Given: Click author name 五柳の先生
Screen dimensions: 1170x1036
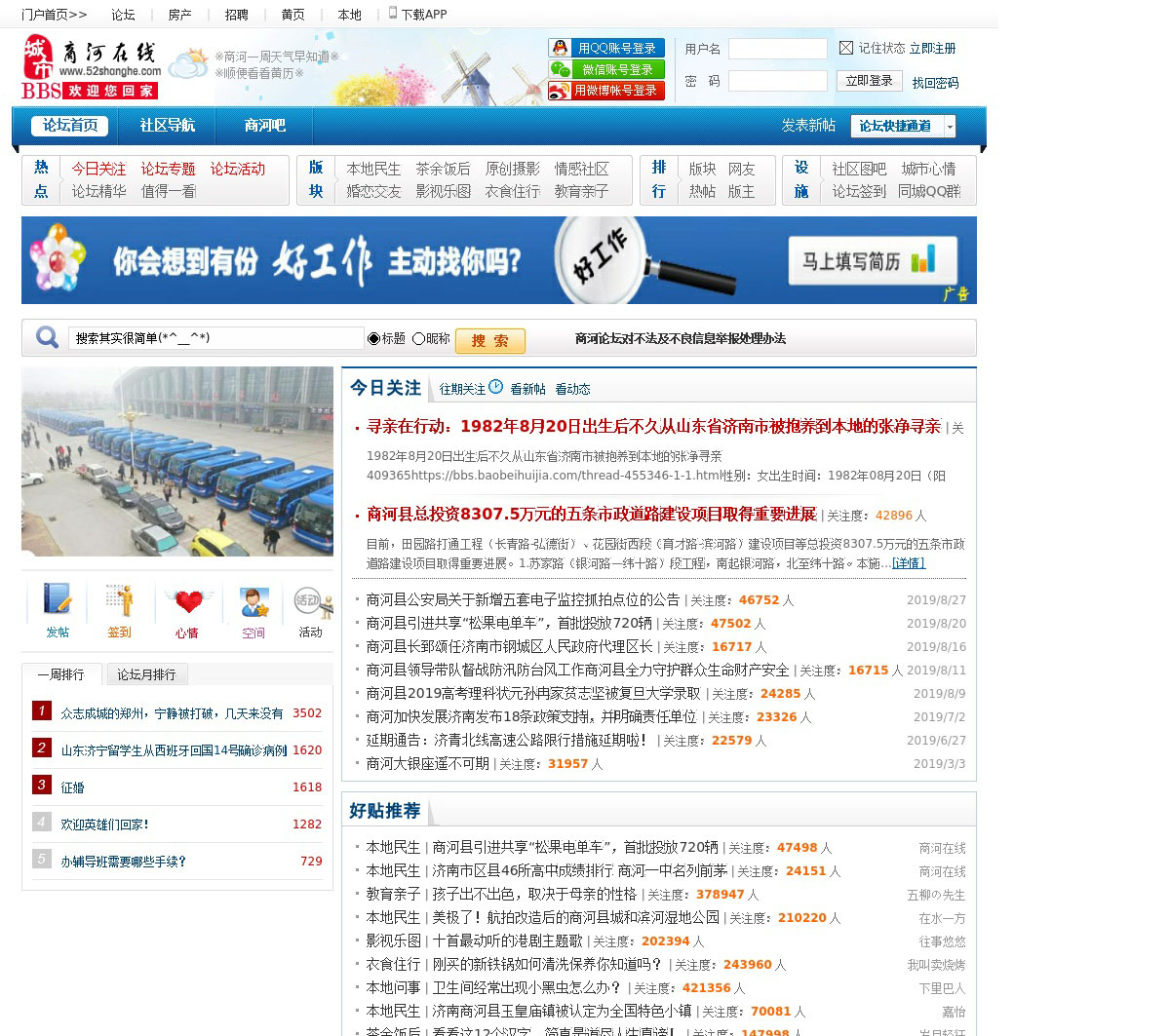Looking at the screenshot, I should [x=936, y=895].
